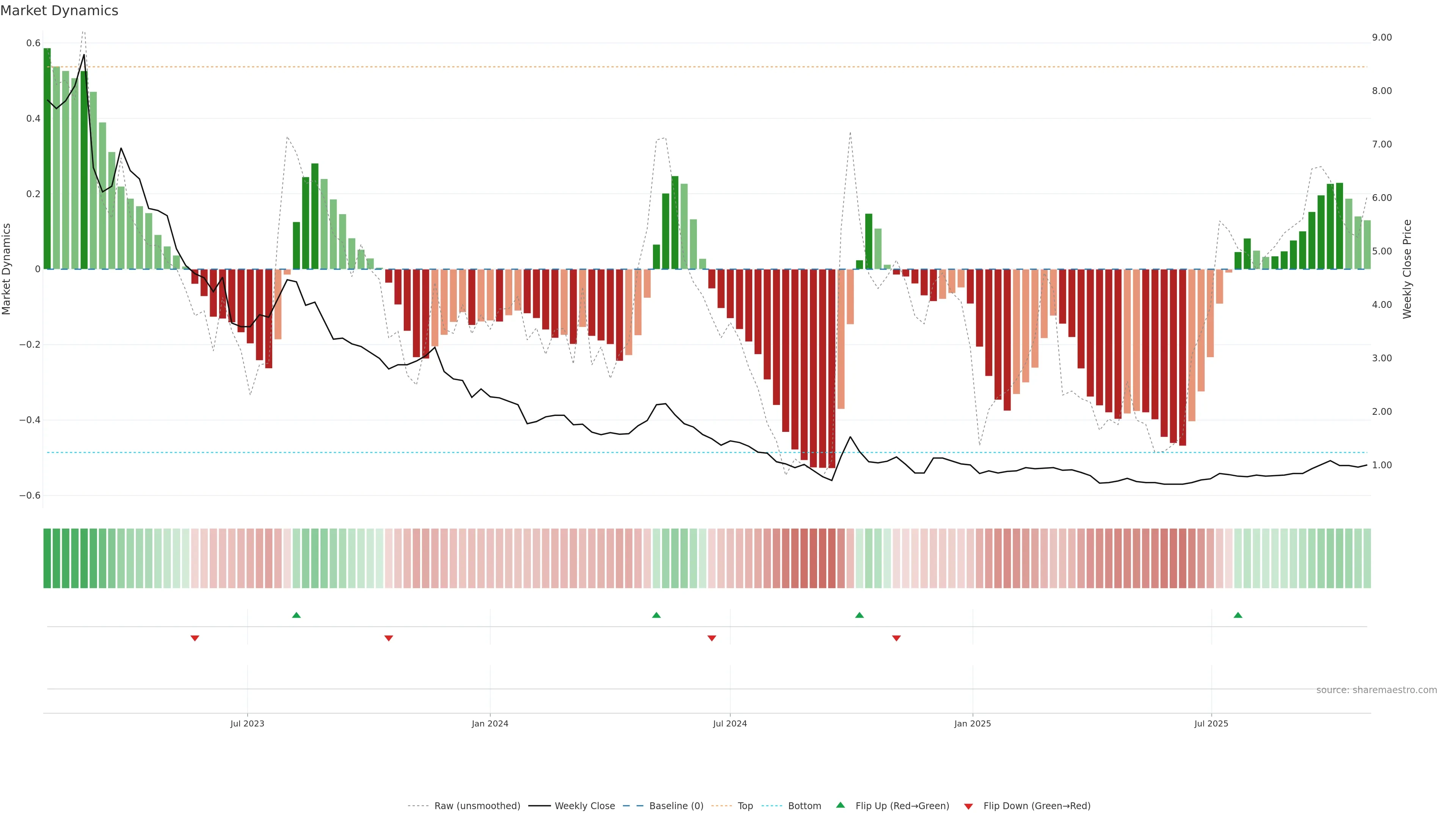1456x819 pixels.
Task: Click the flip-down marker just before Jul 2024
Action: [712, 638]
